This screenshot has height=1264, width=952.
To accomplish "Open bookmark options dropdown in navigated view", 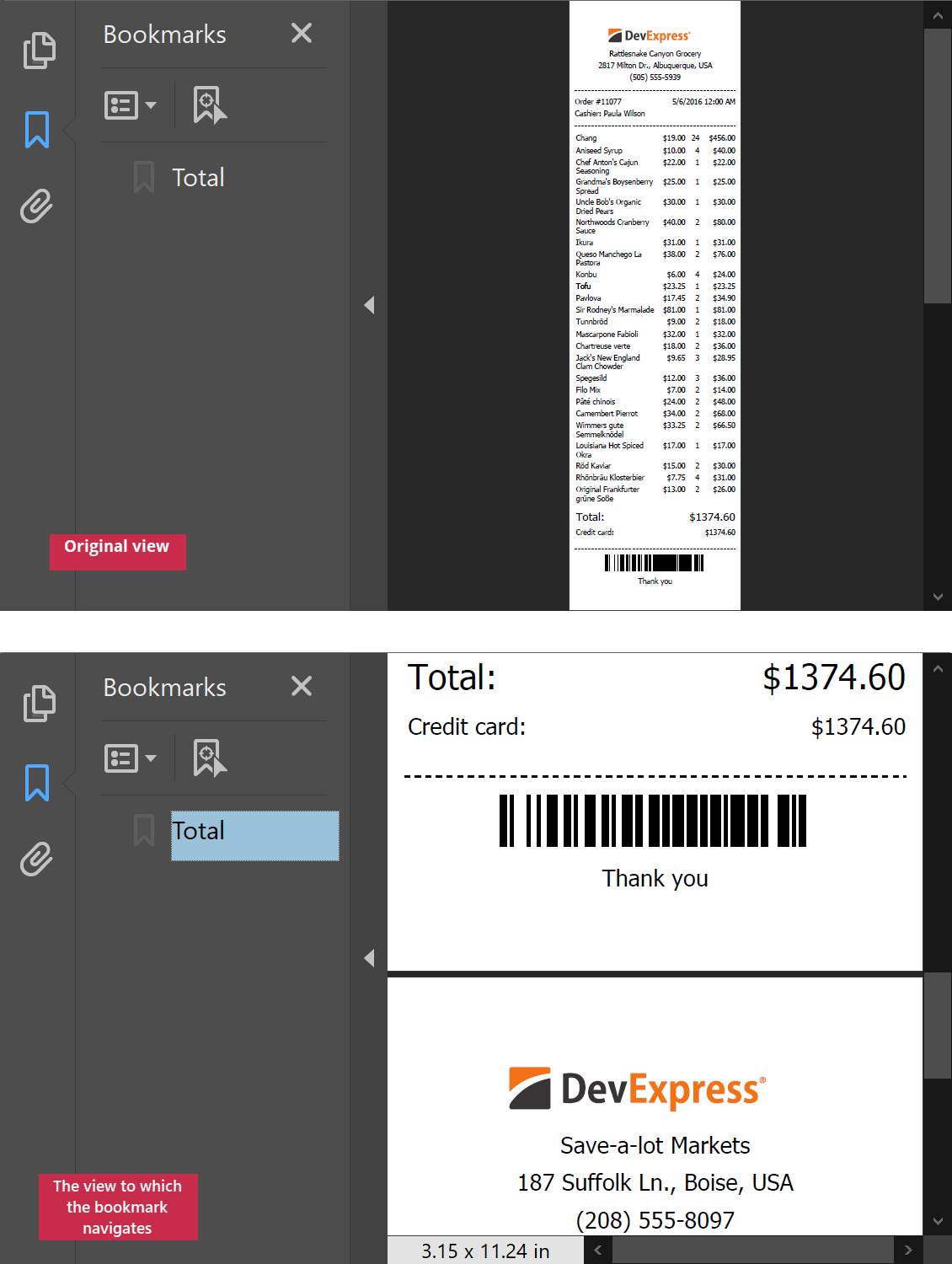I will pos(130,758).
